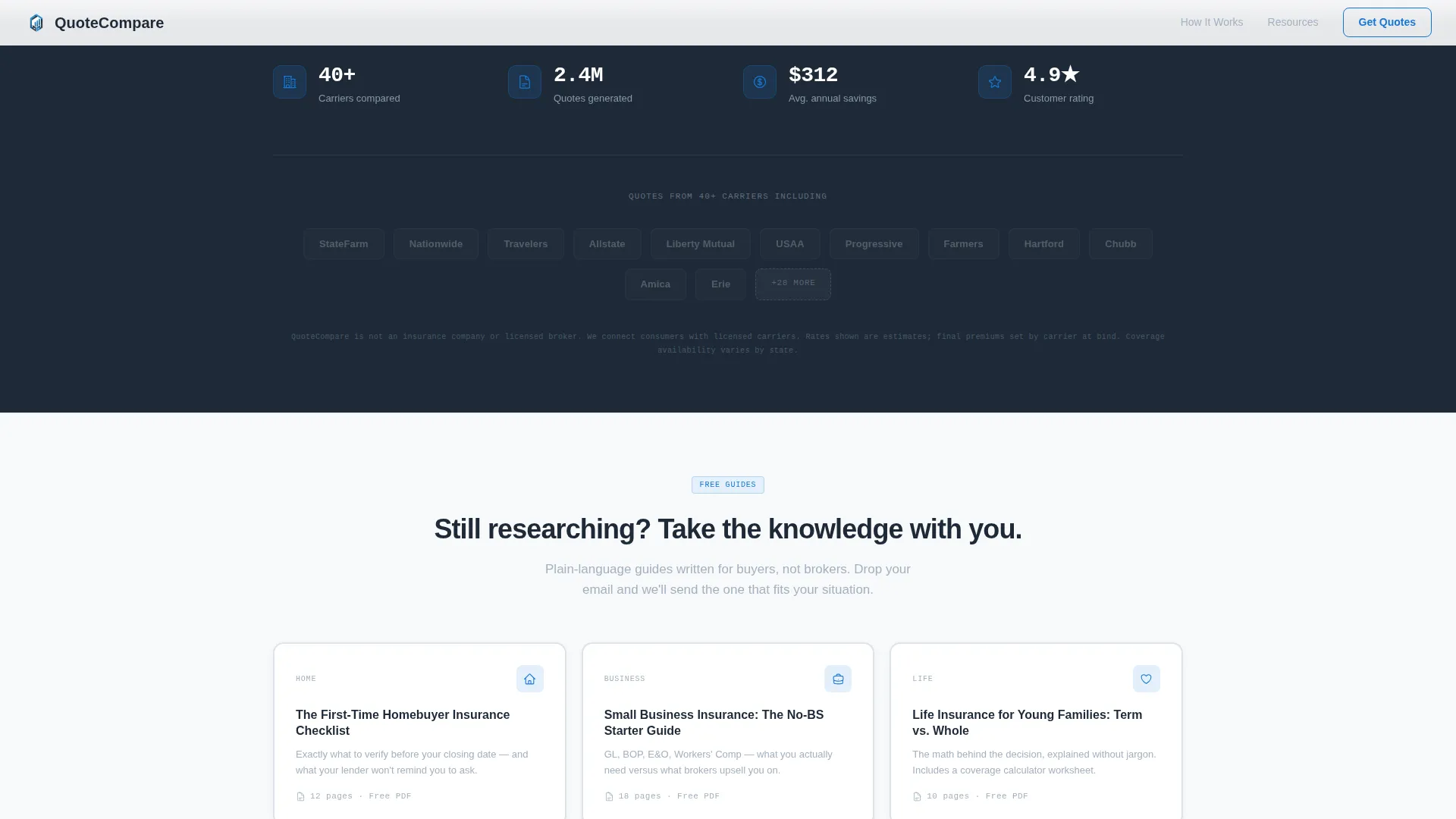1456x819 pixels.
Task: Click the '$312' savings stat value
Action: tap(813, 75)
